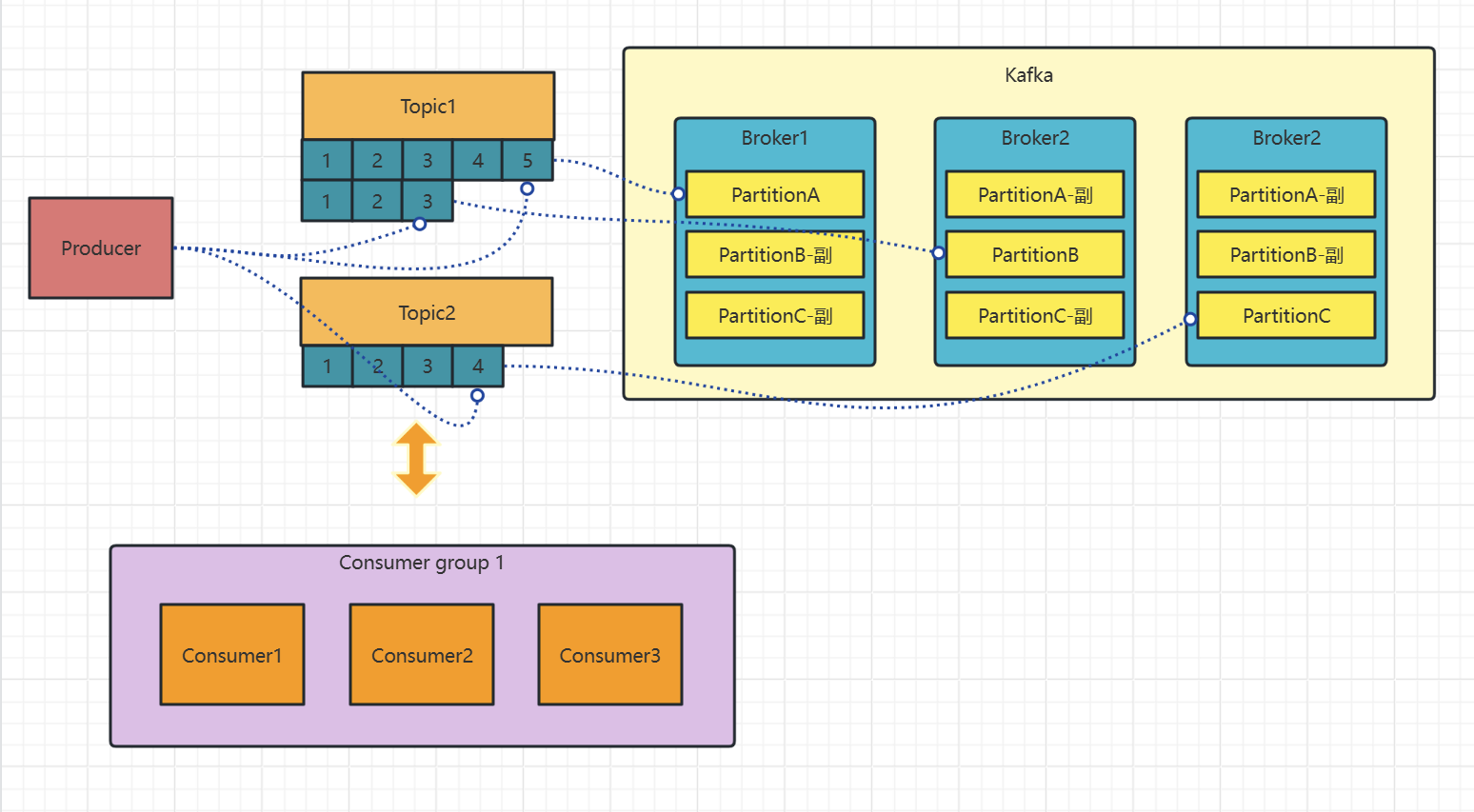Click connector endpoint below Topic2 cell 4
The height and width of the screenshot is (812, 1474).
(477, 395)
